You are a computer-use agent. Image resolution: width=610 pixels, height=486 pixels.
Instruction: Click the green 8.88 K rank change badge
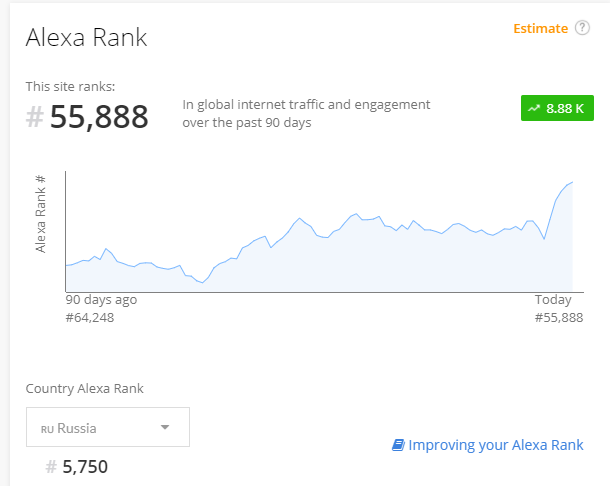point(557,108)
